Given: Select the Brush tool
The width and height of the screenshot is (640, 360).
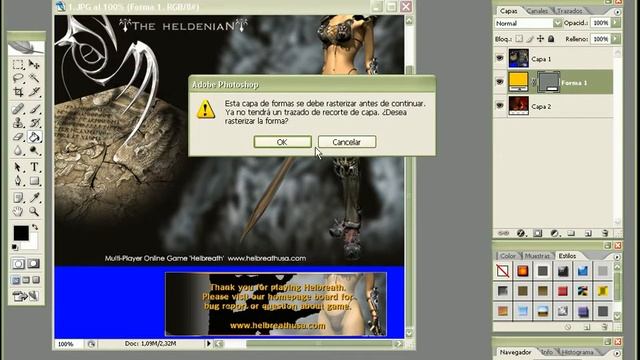Looking at the screenshot, I should click(34, 109).
